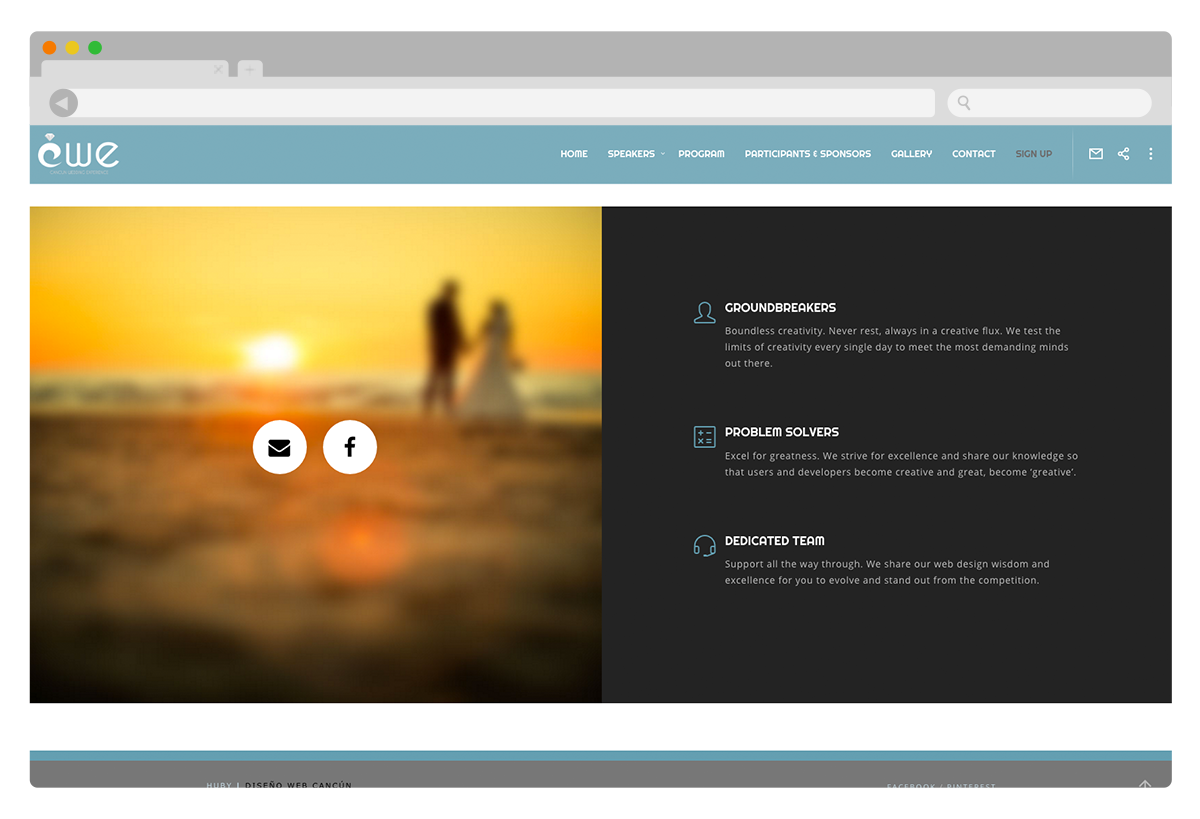The image size is (1200, 819).
Task: Open the three-dot more menu
Action: [1151, 154]
